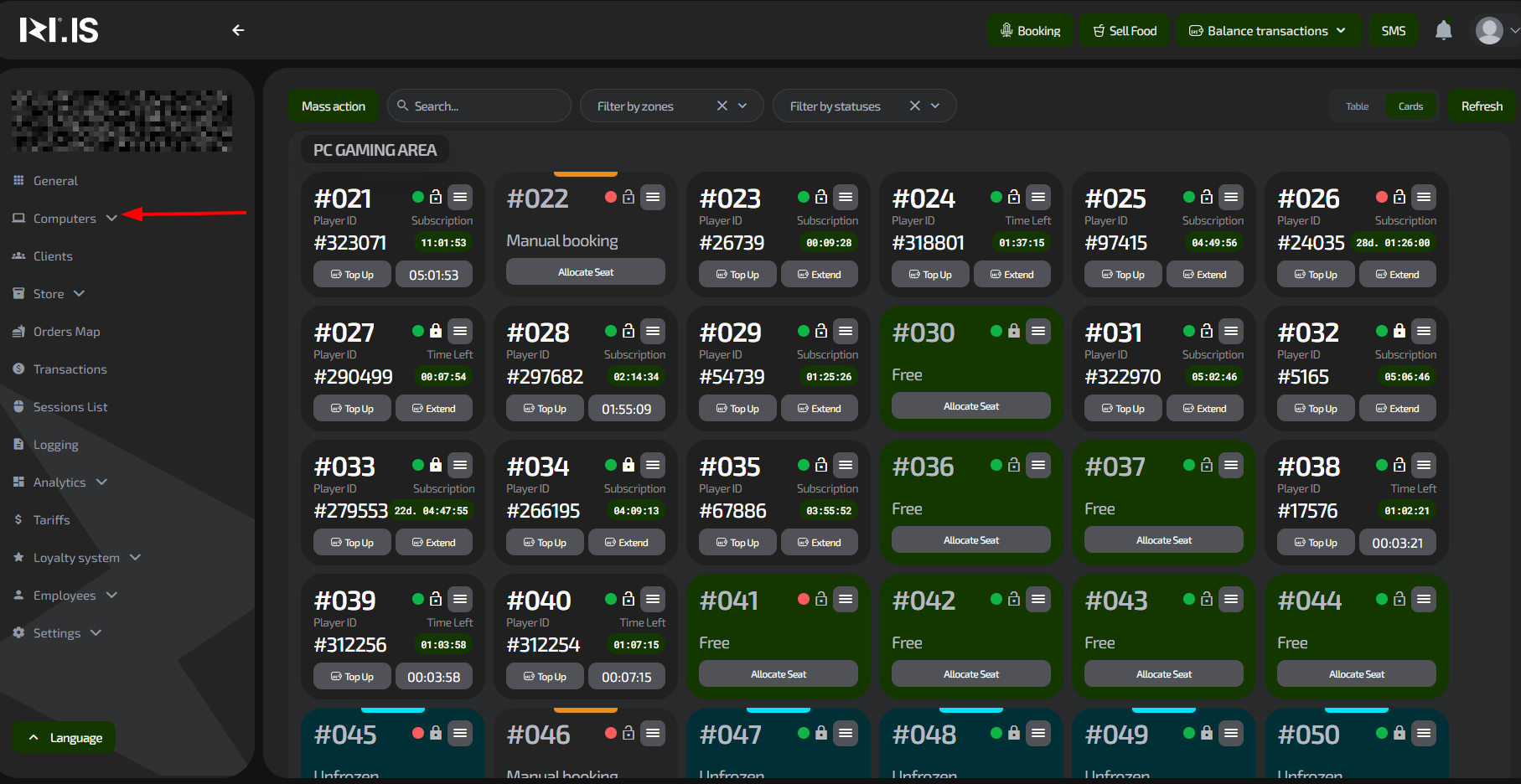
Task: Clear the Filter by statuses selection
Action: (x=915, y=106)
